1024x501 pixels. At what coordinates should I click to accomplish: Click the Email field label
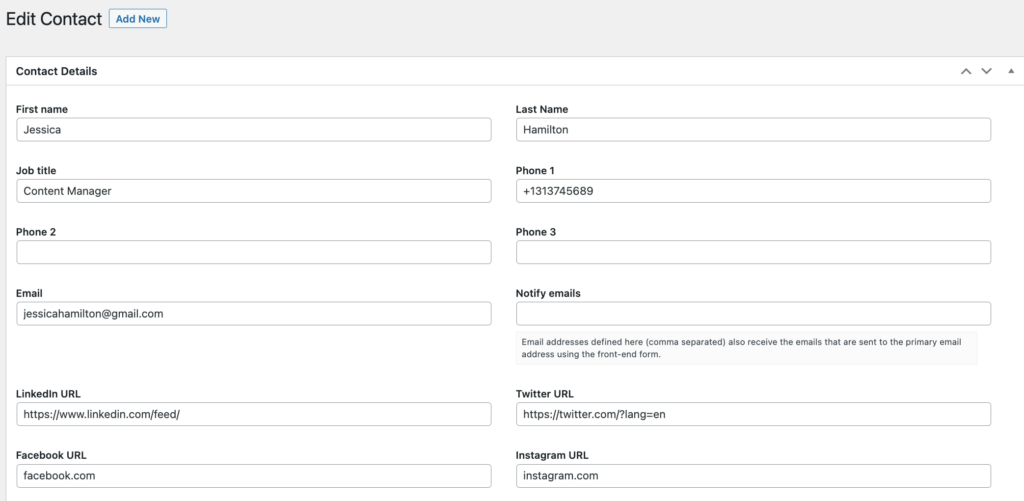point(29,293)
